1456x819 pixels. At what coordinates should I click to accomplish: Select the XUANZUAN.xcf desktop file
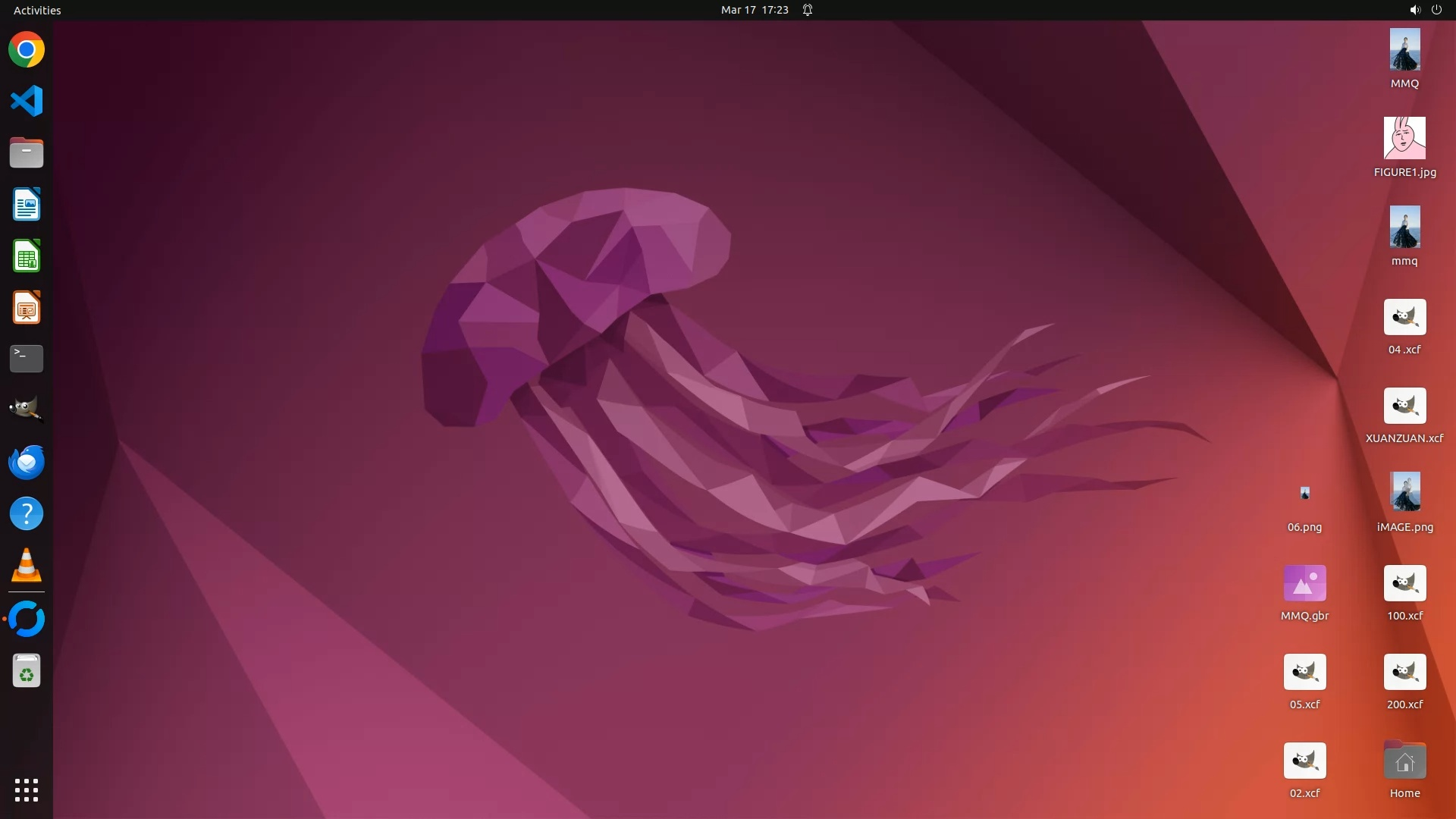click(x=1404, y=406)
